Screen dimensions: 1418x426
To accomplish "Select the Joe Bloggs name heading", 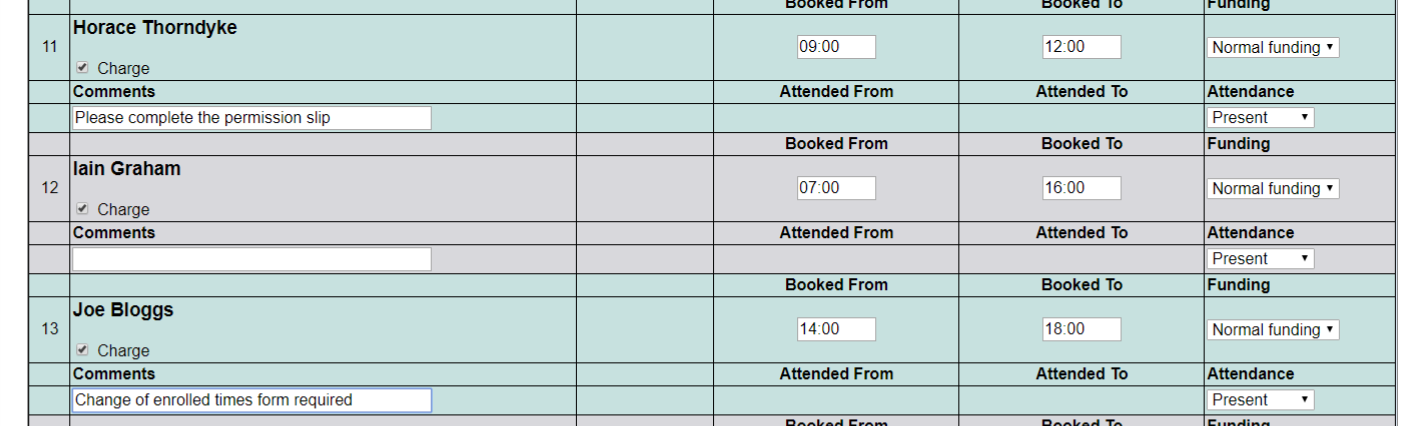I will pos(123,310).
